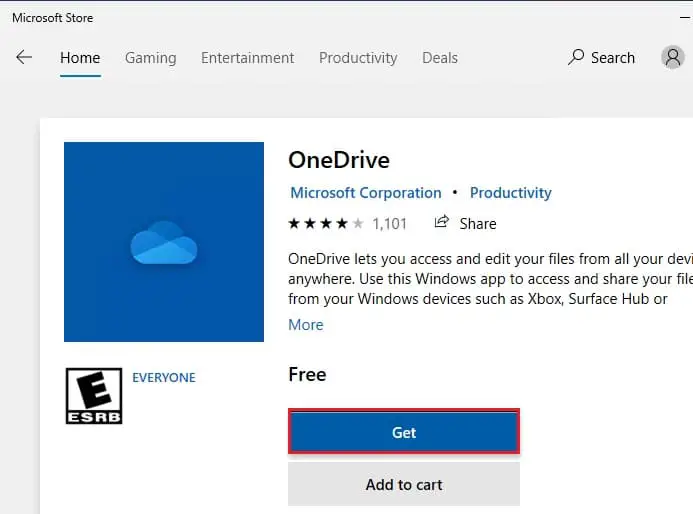This screenshot has height=514, width=693.
Task: Click the Search magnifier icon
Action: point(576,57)
